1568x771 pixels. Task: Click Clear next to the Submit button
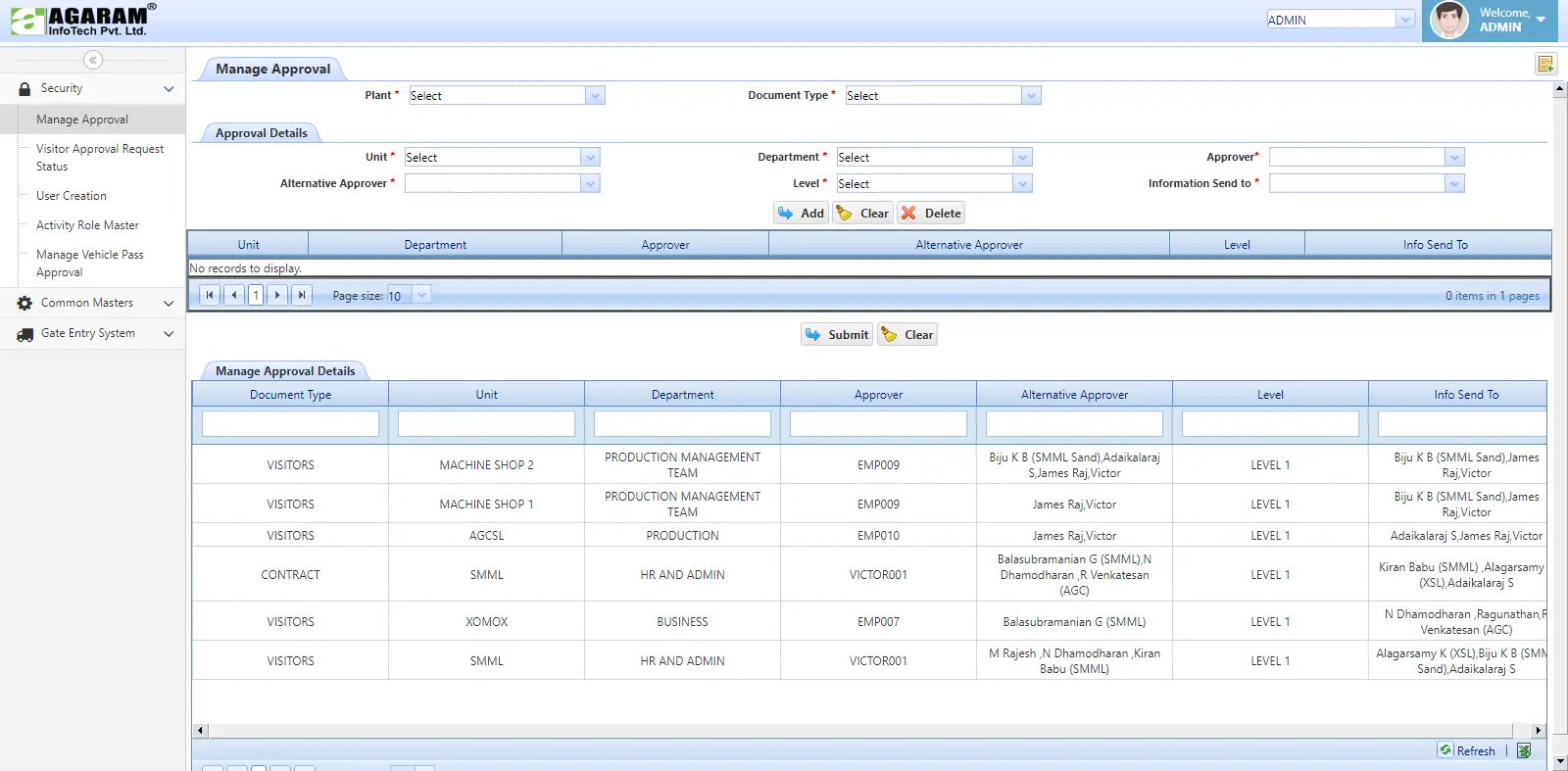[907, 334]
